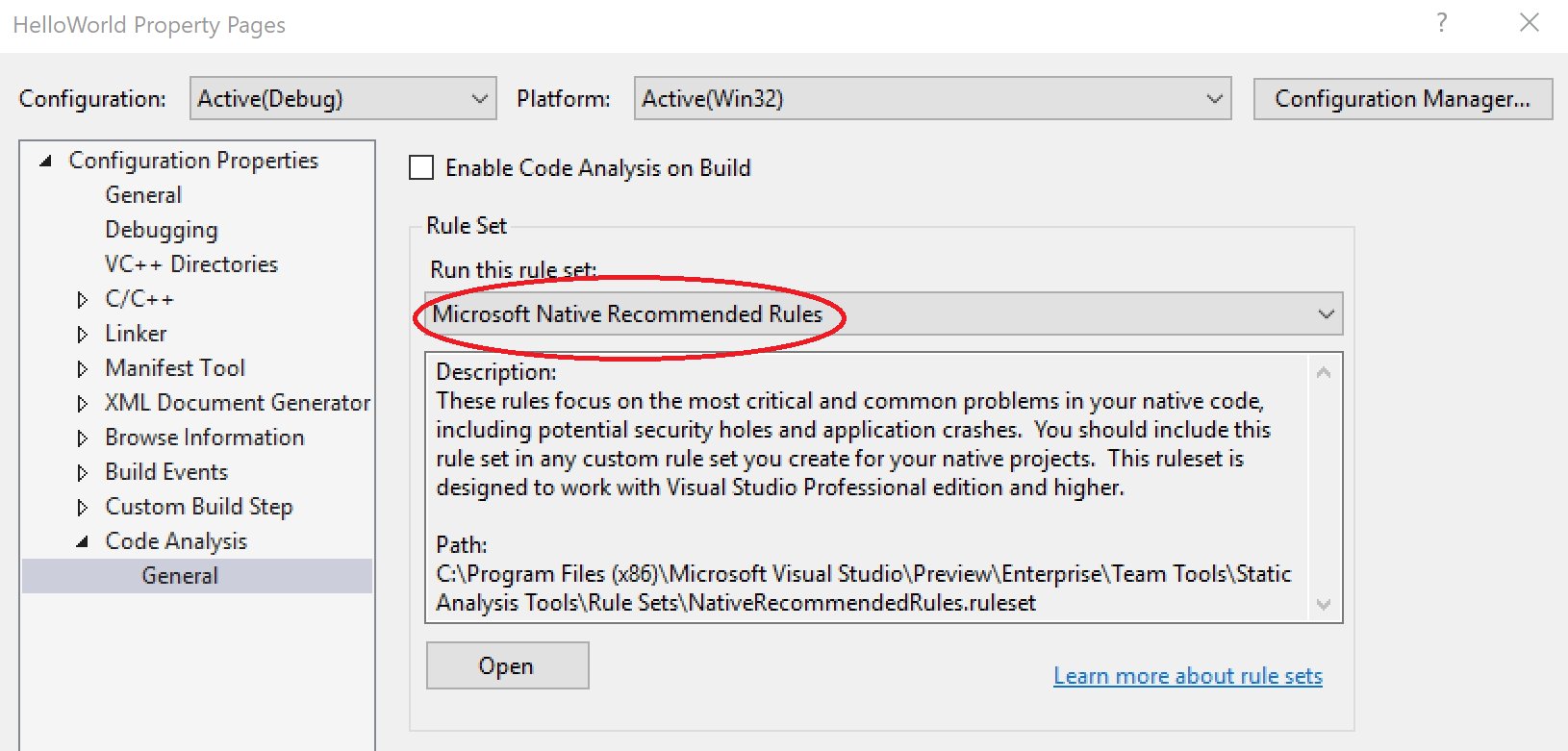
Task: Select Debugging in the properties tree
Action: coord(162,230)
